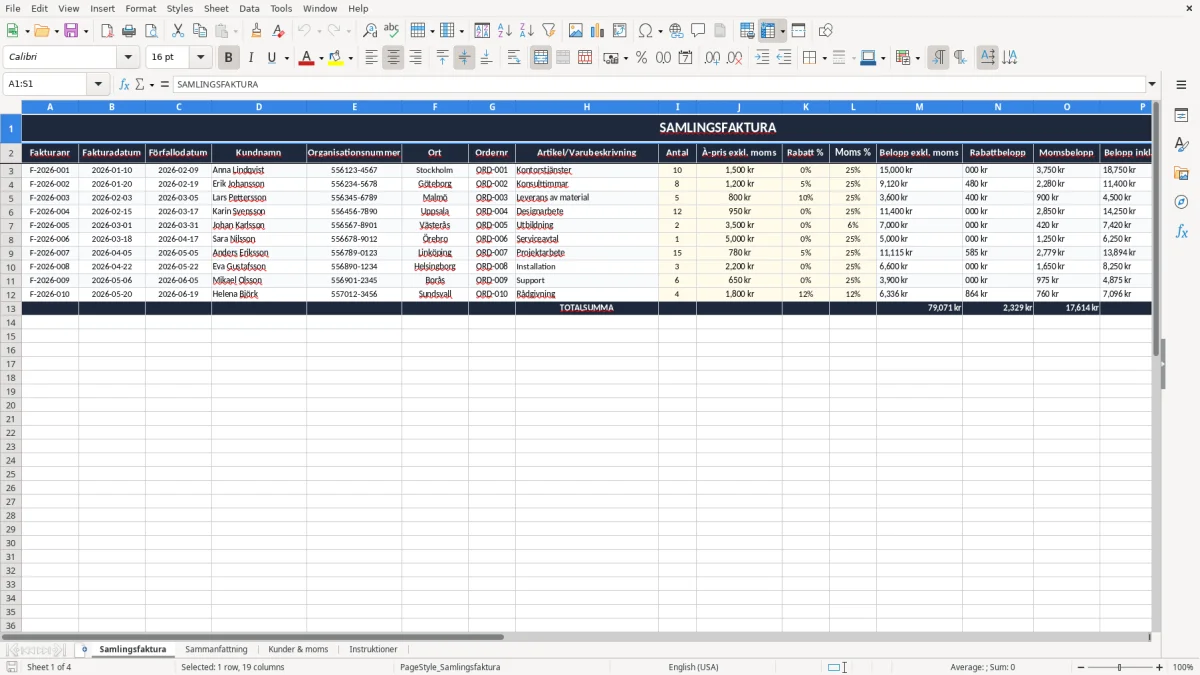The image size is (1200, 675).
Task: Toggle Bold formatting
Action: click(228, 58)
